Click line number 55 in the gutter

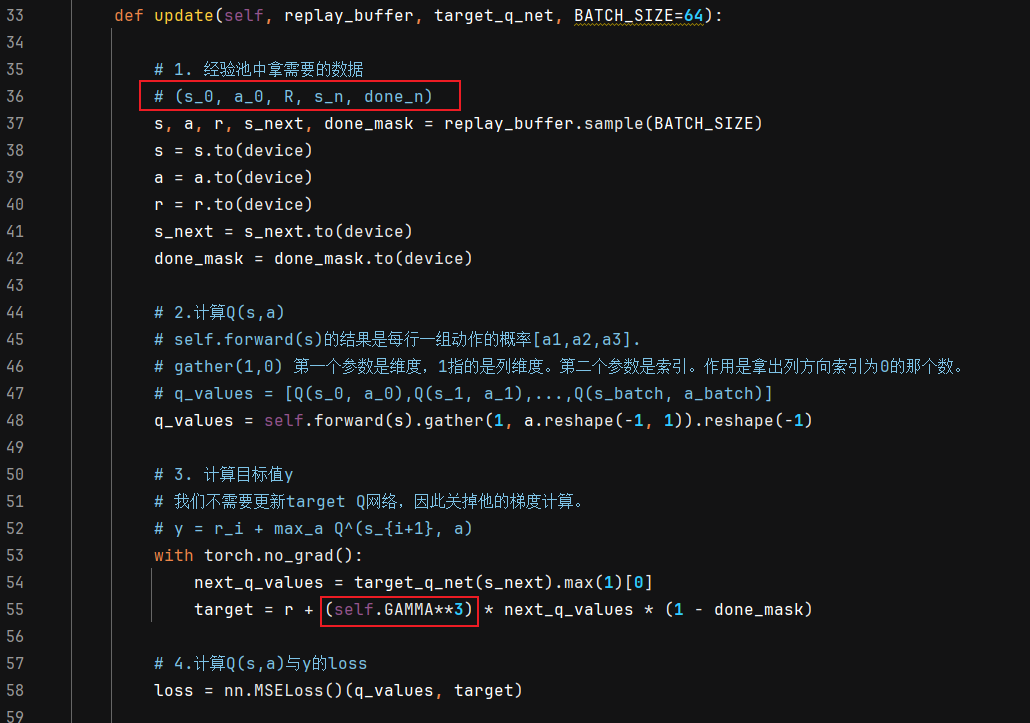pyautogui.click(x=15, y=609)
